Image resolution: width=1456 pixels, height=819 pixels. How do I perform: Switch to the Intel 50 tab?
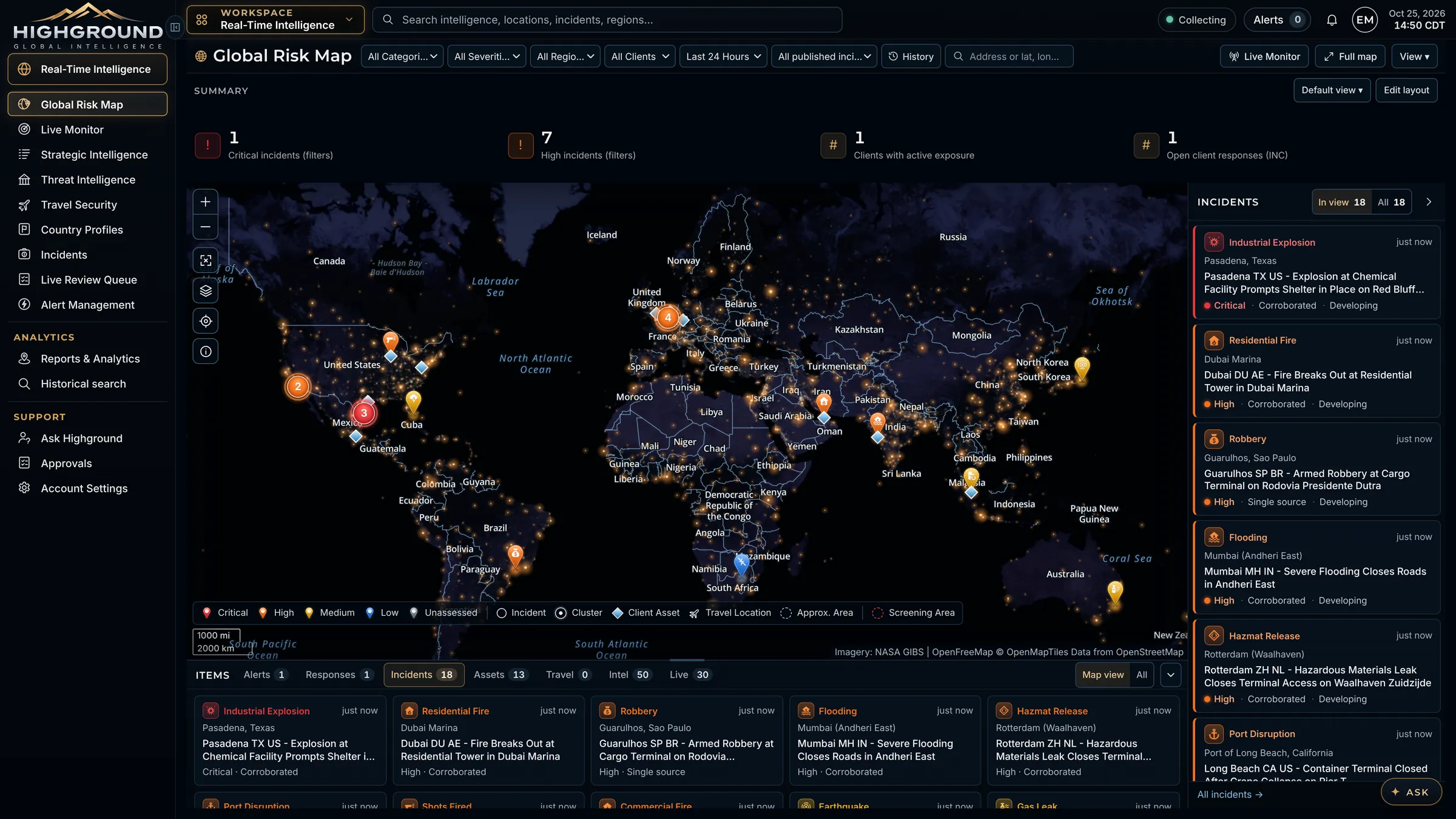pyautogui.click(x=630, y=675)
